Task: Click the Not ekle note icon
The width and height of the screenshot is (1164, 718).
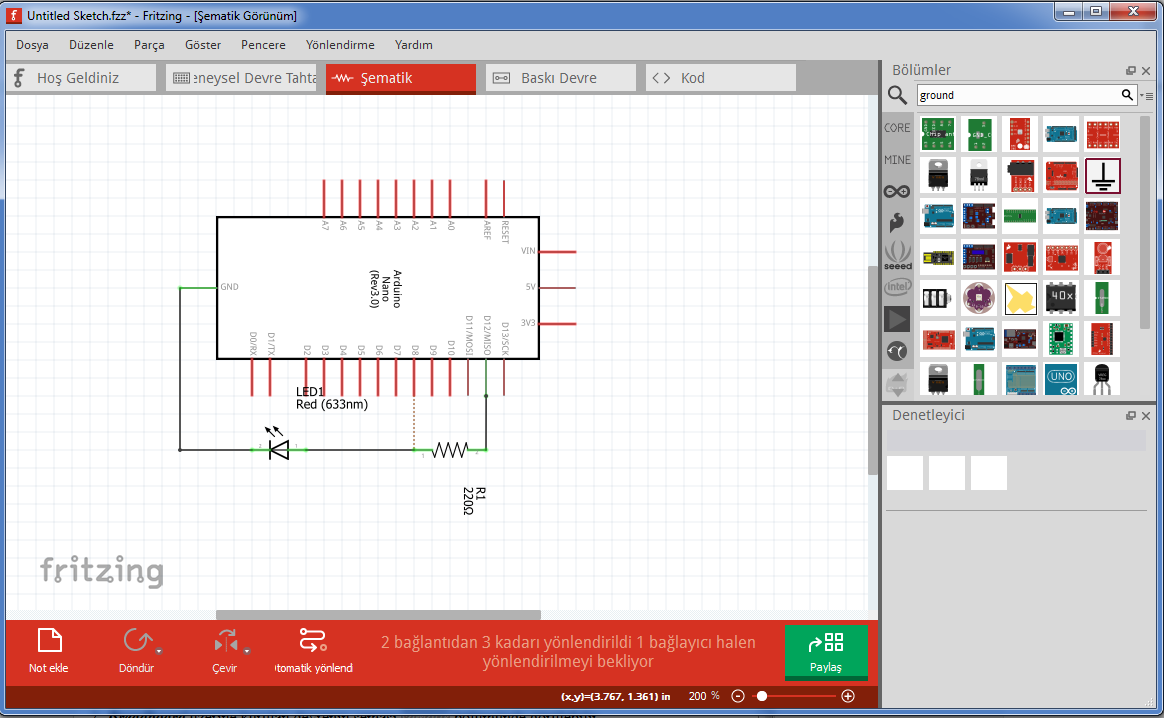Action: [49, 641]
